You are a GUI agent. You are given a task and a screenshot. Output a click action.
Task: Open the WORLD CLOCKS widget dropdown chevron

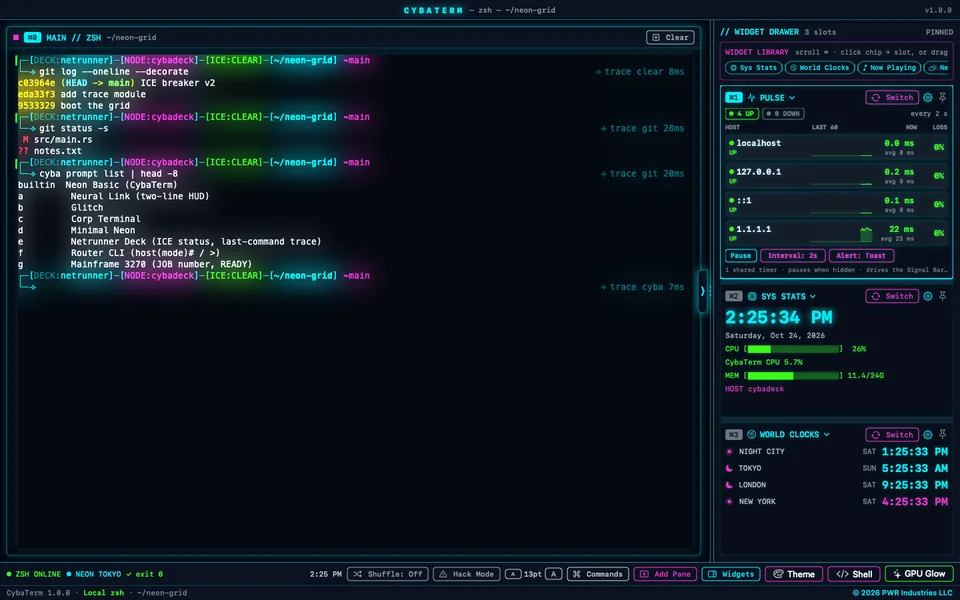[x=827, y=435]
